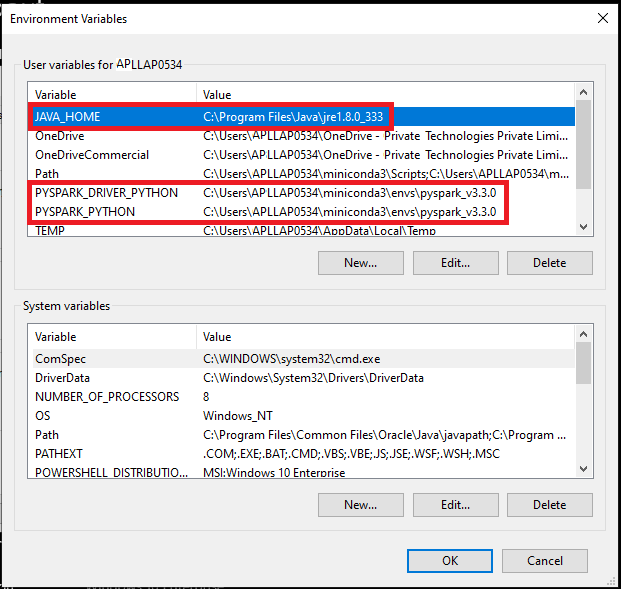Click New button under system variables

click(x=360, y=505)
